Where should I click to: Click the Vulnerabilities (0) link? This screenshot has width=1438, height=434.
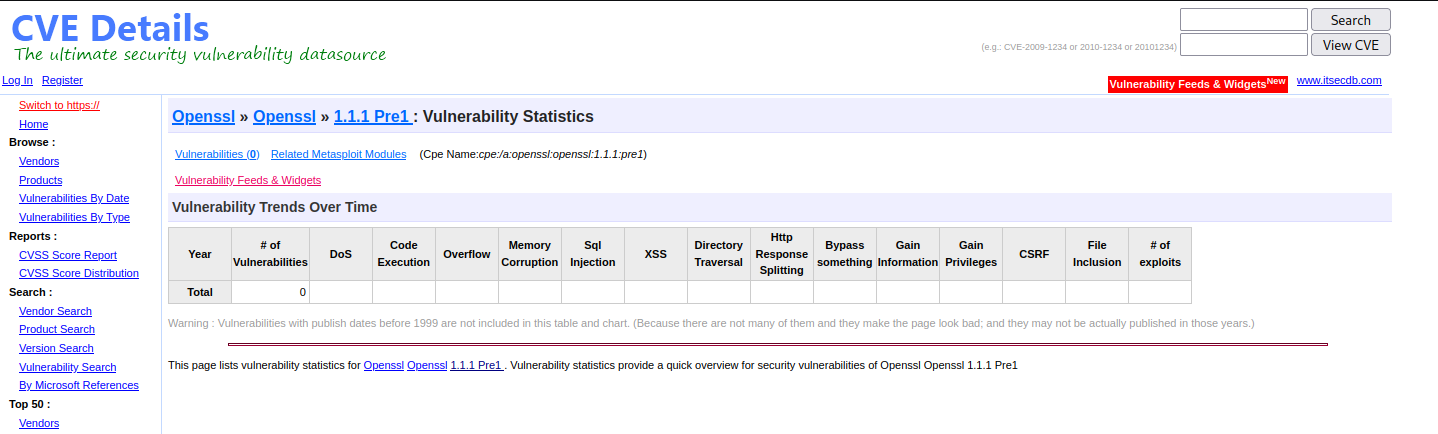(217, 154)
